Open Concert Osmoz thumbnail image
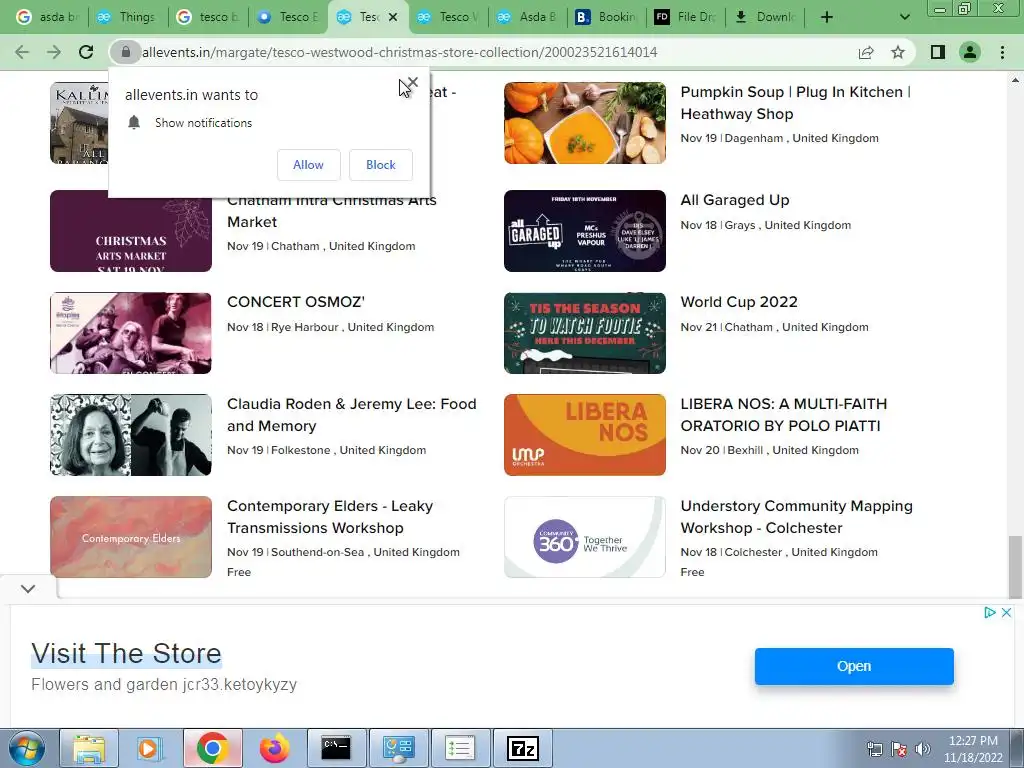 pos(131,333)
